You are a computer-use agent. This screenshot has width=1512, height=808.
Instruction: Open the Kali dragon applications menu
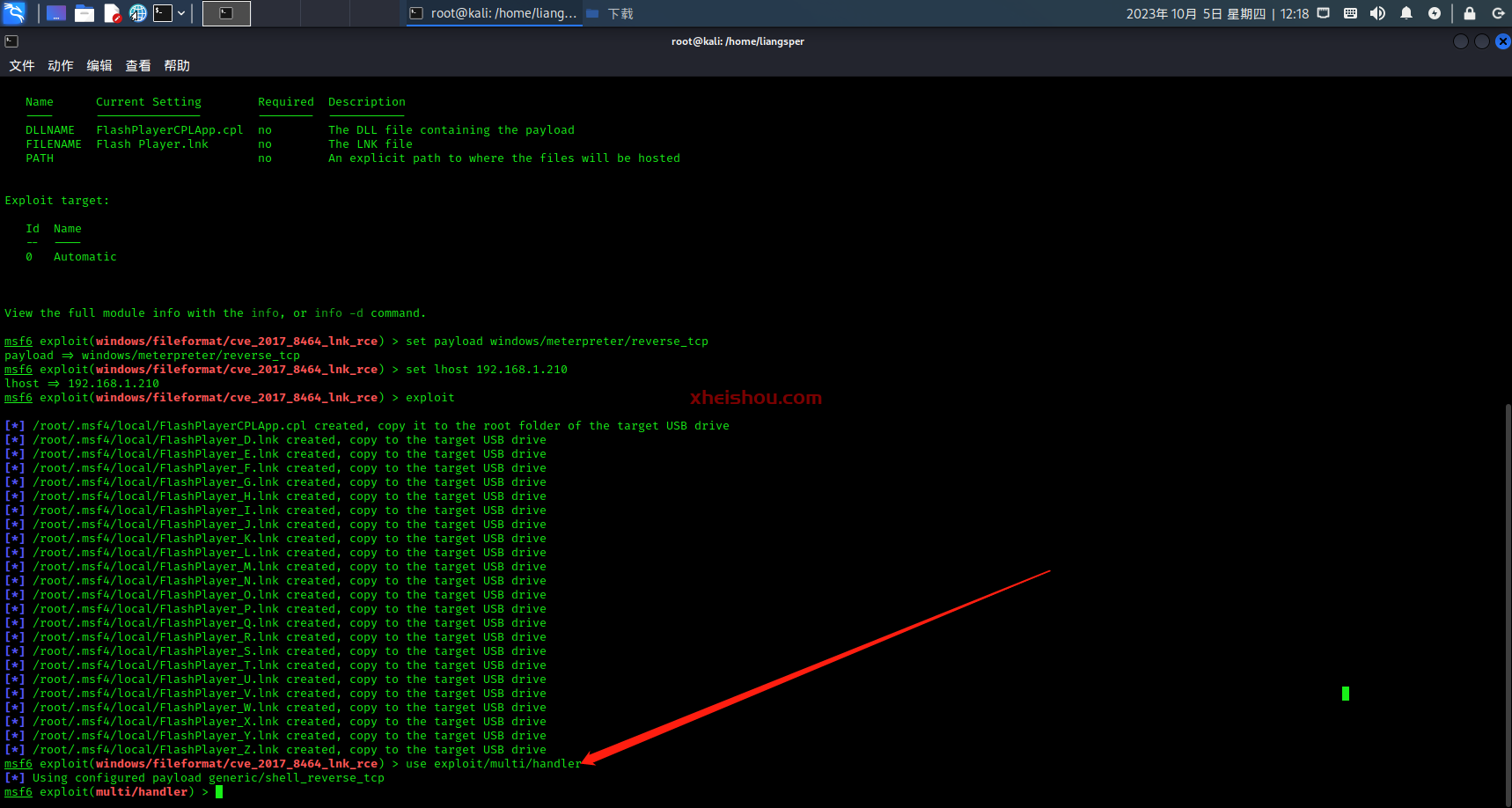(x=14, y=13)
